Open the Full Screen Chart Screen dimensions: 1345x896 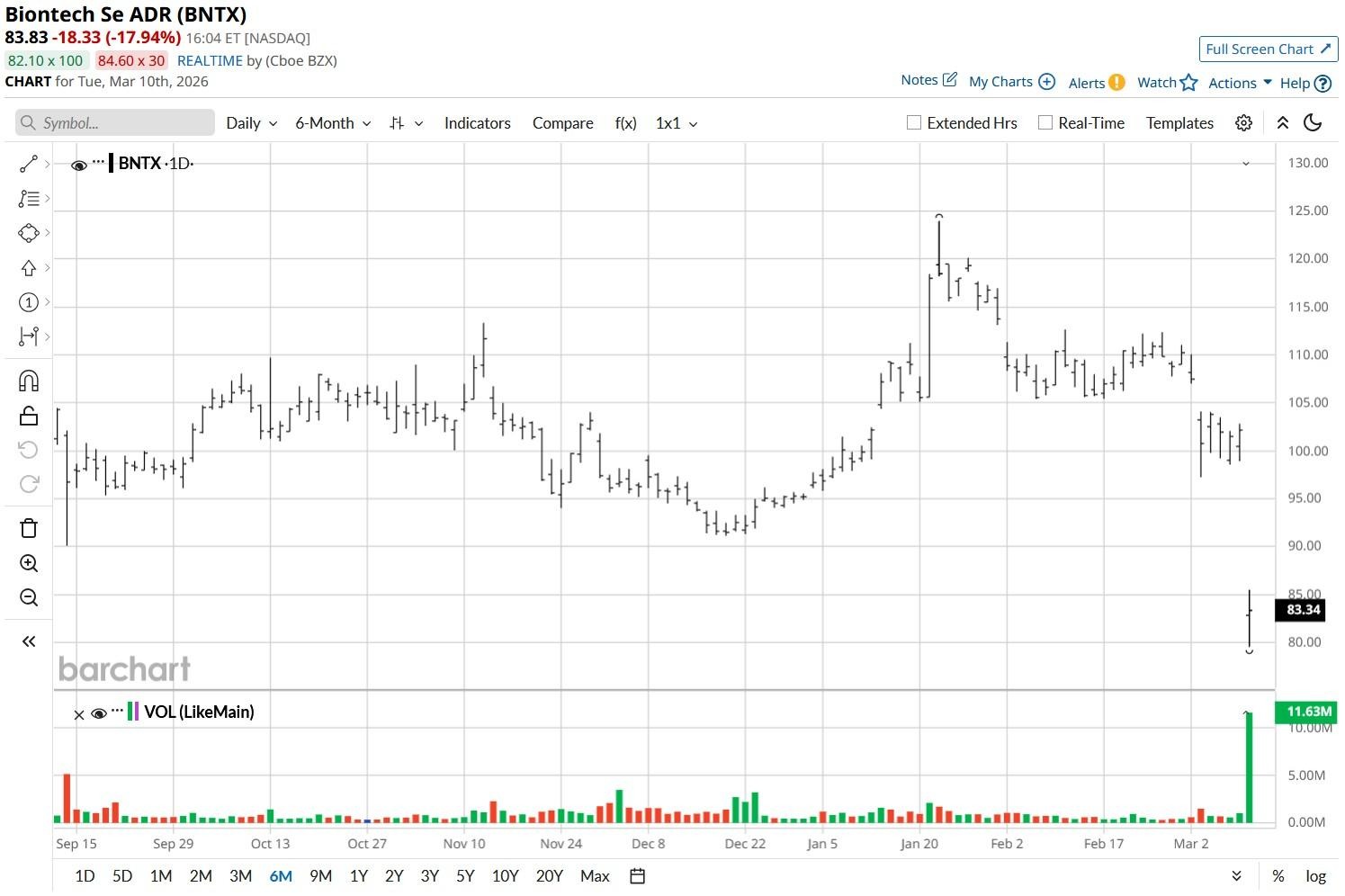point(1269,49)
